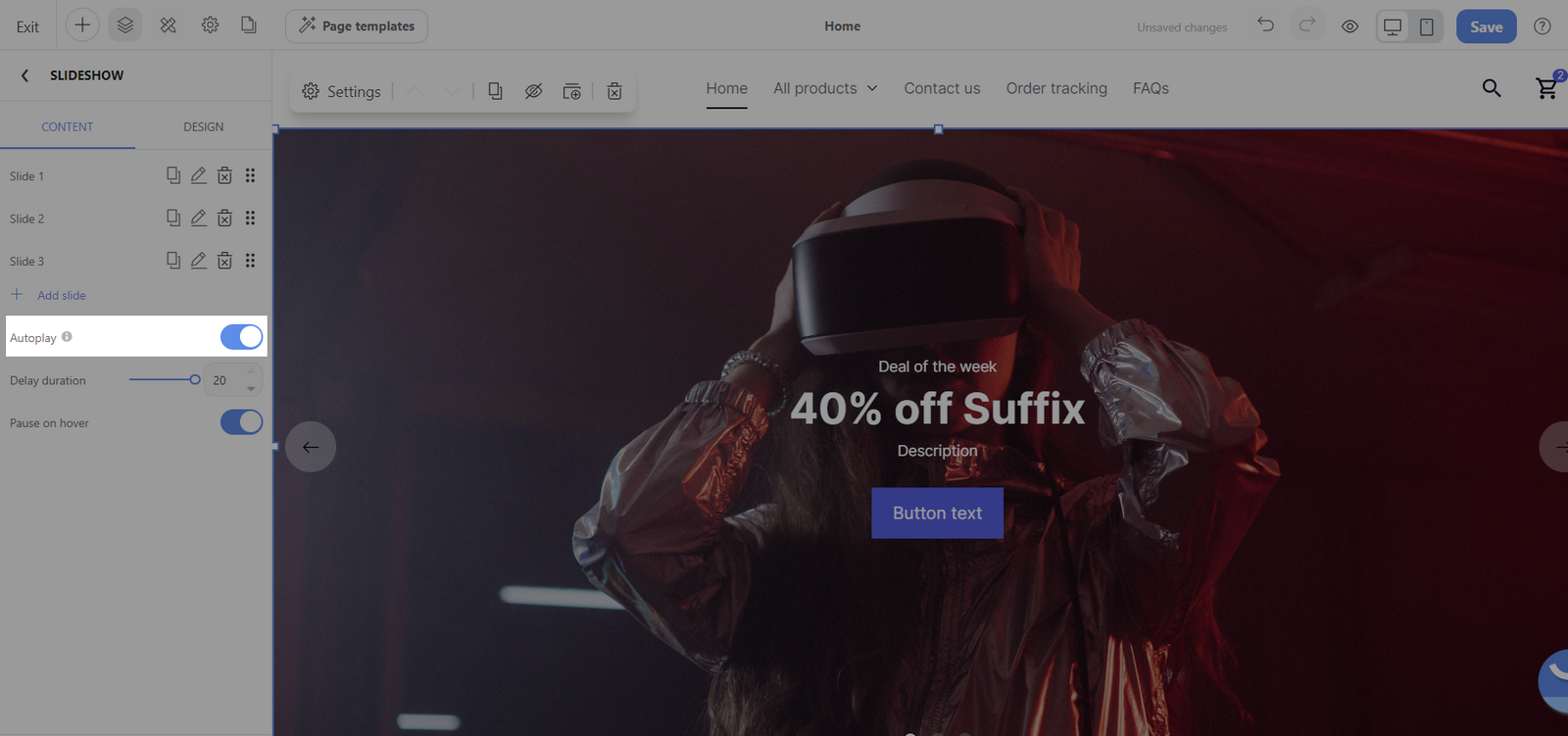Open FAQs nav item
1568x736 pixels.
(x=1151, y=88)
